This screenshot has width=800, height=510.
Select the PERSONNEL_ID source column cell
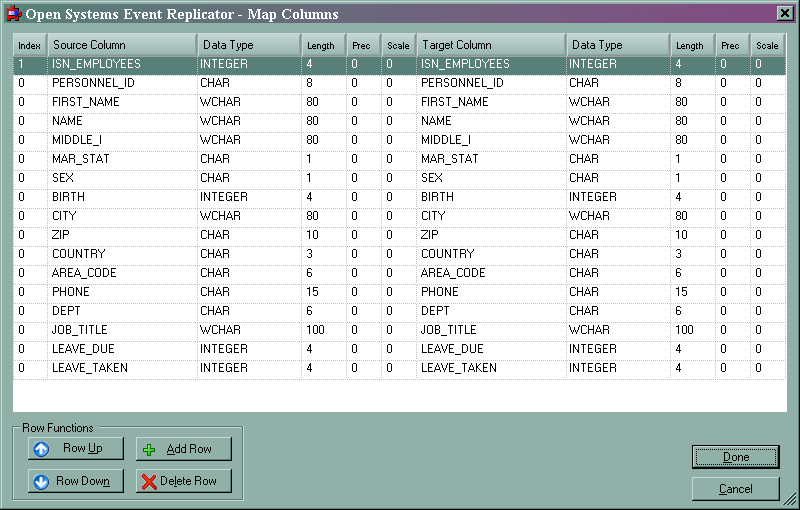pyautogui.click(x=92, y=83)
